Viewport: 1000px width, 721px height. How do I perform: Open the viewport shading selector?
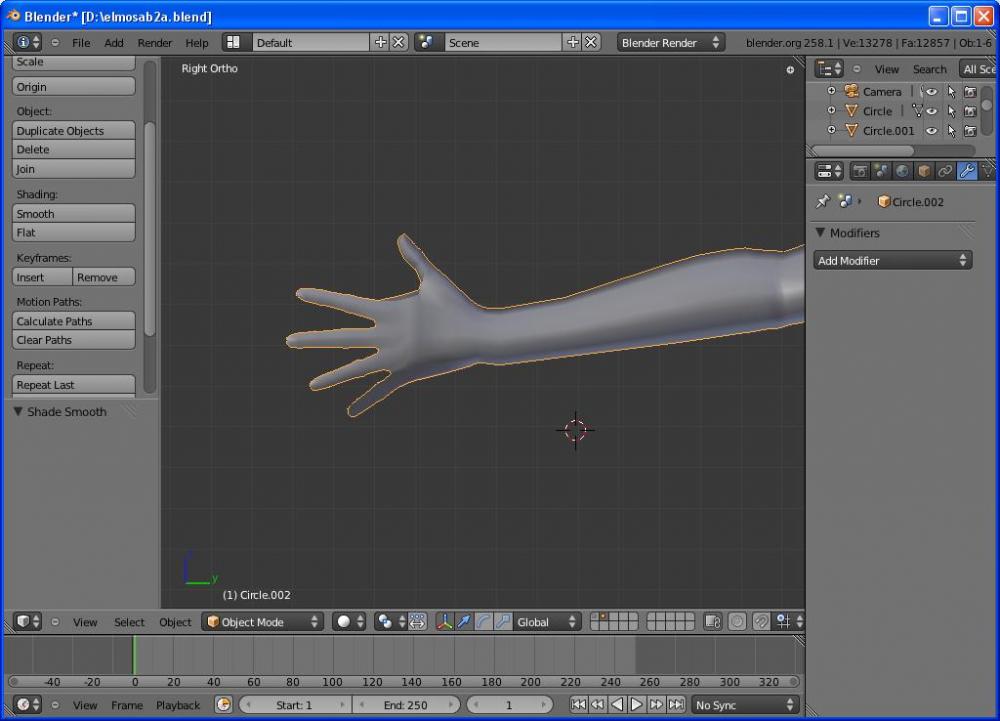[349, 622]
